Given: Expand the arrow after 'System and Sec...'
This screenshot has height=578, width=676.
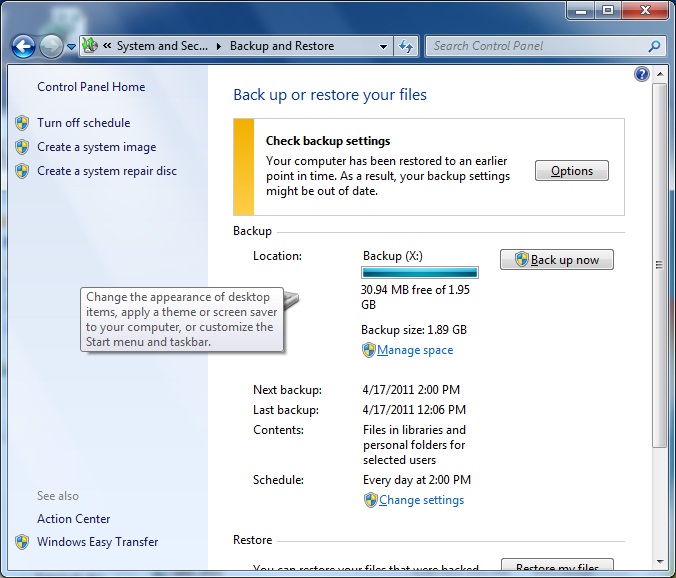Looking at the screenshot, I should coord(219,46).
